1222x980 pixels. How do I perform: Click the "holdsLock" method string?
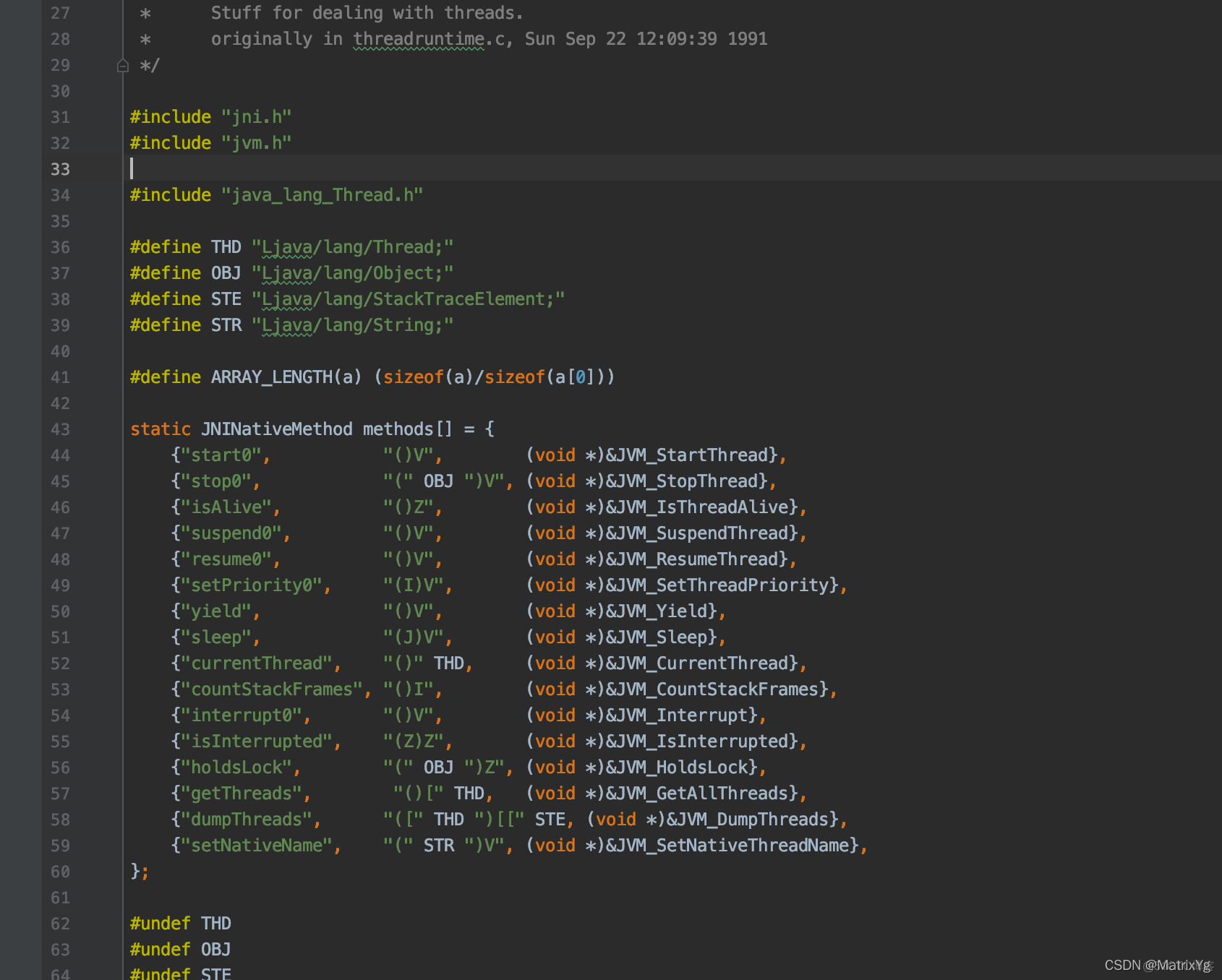point(236,768)
